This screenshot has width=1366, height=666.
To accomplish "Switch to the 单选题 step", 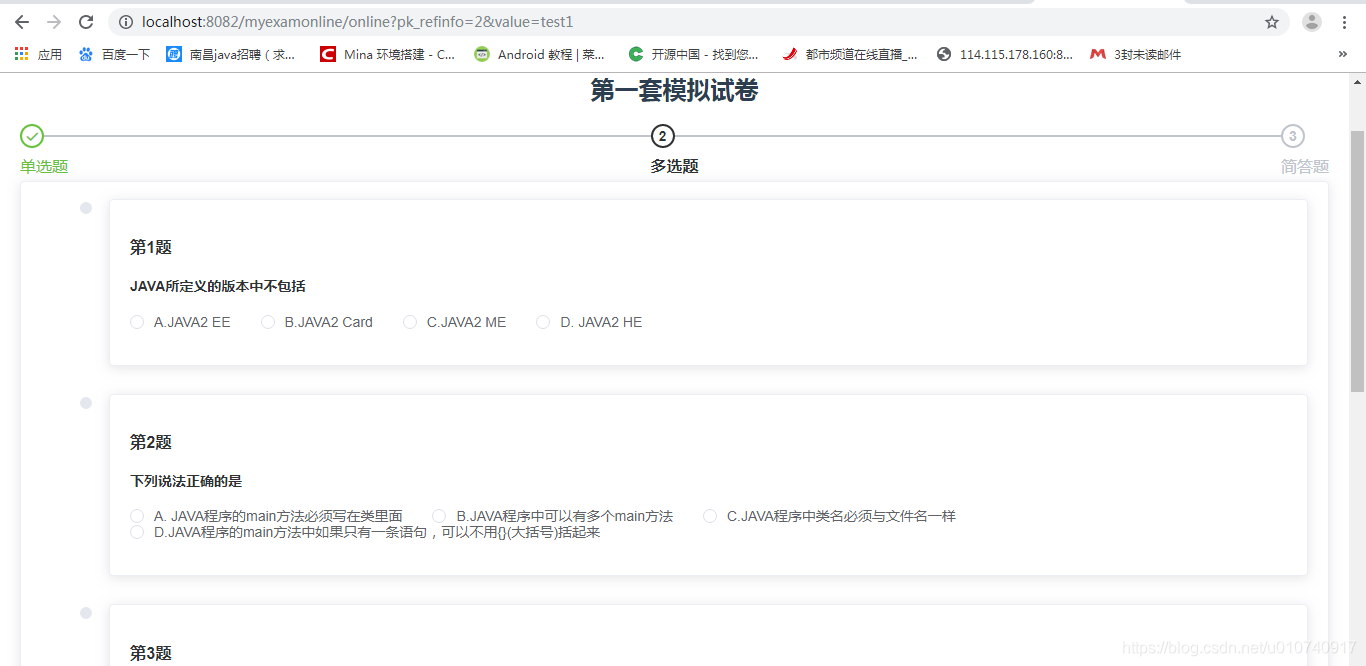I will pos(44,166).
